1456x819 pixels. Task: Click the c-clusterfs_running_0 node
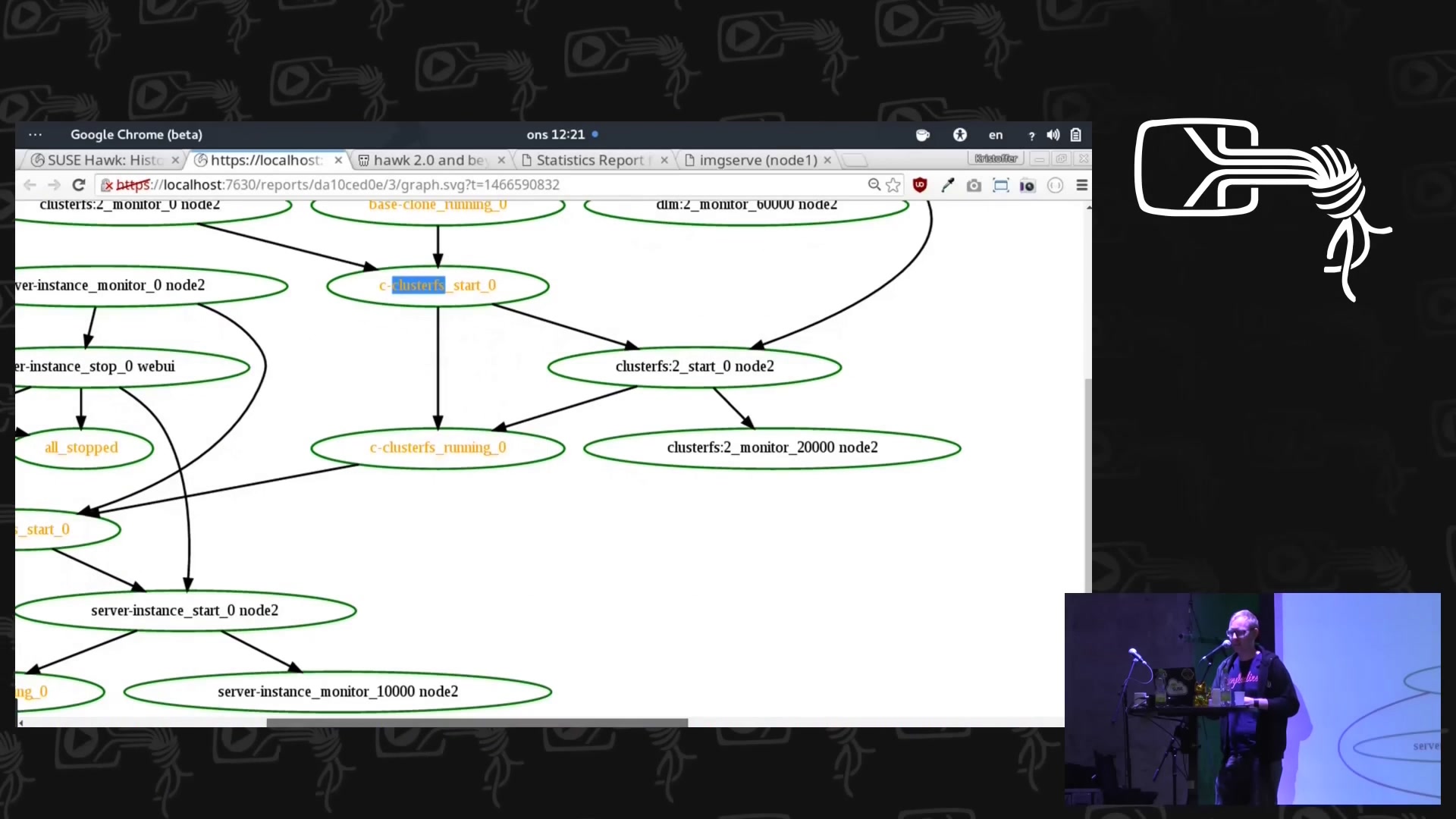pyautogui.click(x=438, y=448)
